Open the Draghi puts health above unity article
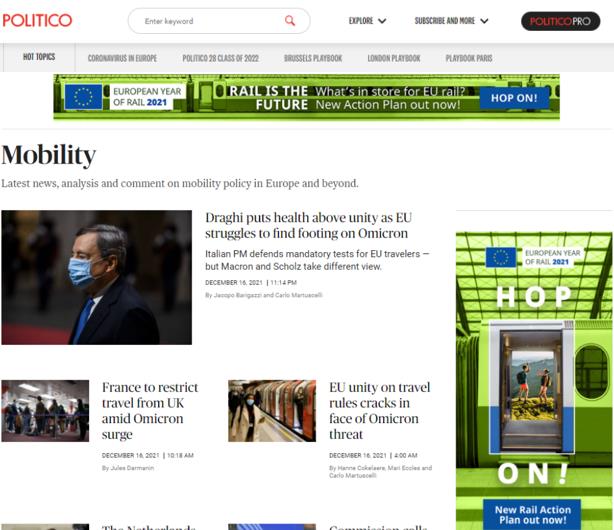The width and height of the screenshot is (614, 530). click(x=308, y=225)
